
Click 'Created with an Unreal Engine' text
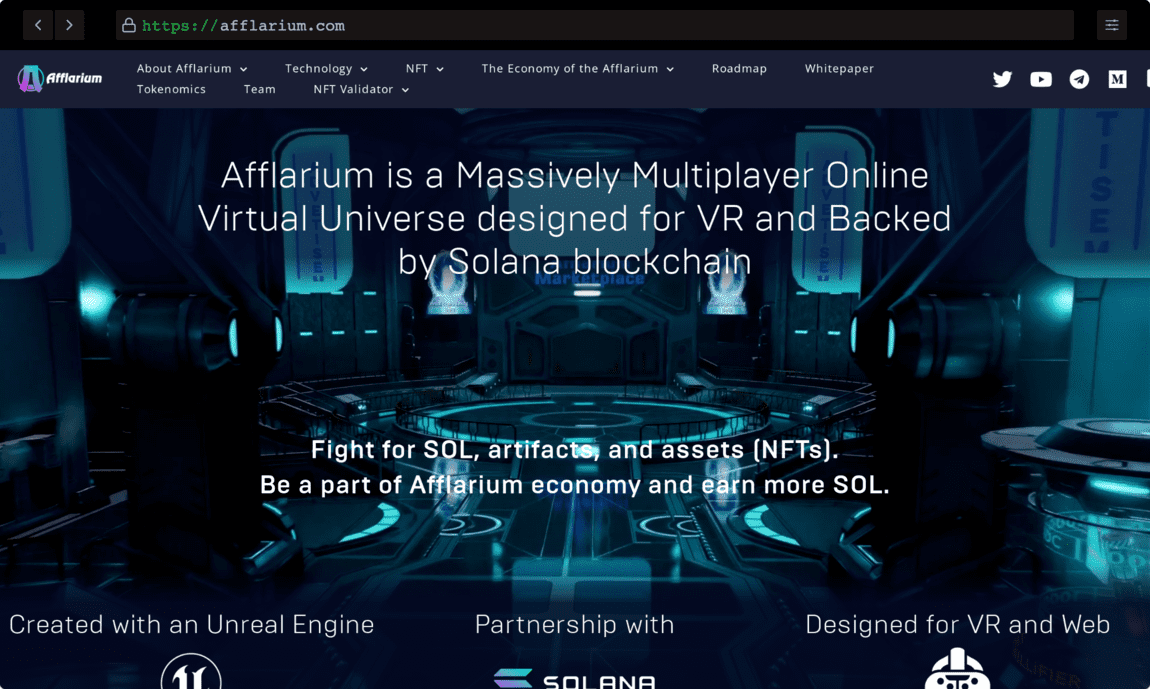tap(191, 624)
